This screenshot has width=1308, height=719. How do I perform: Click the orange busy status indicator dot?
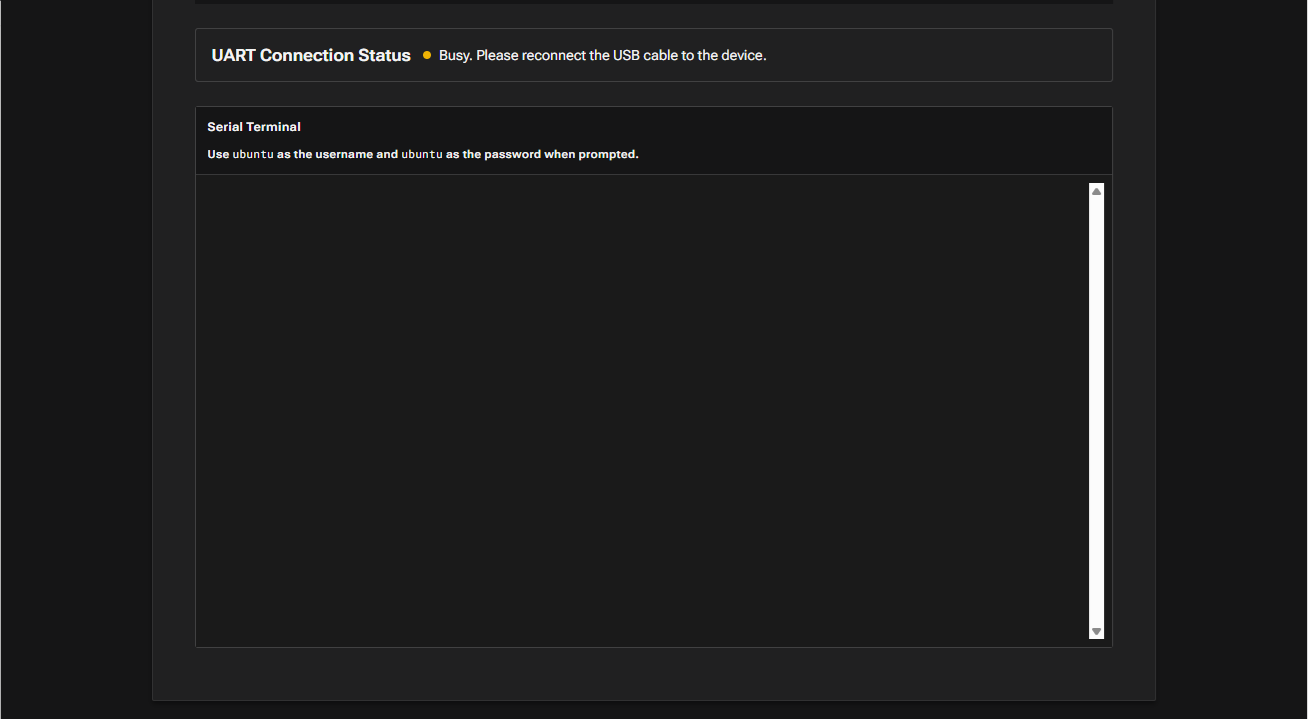pos(427,55)
